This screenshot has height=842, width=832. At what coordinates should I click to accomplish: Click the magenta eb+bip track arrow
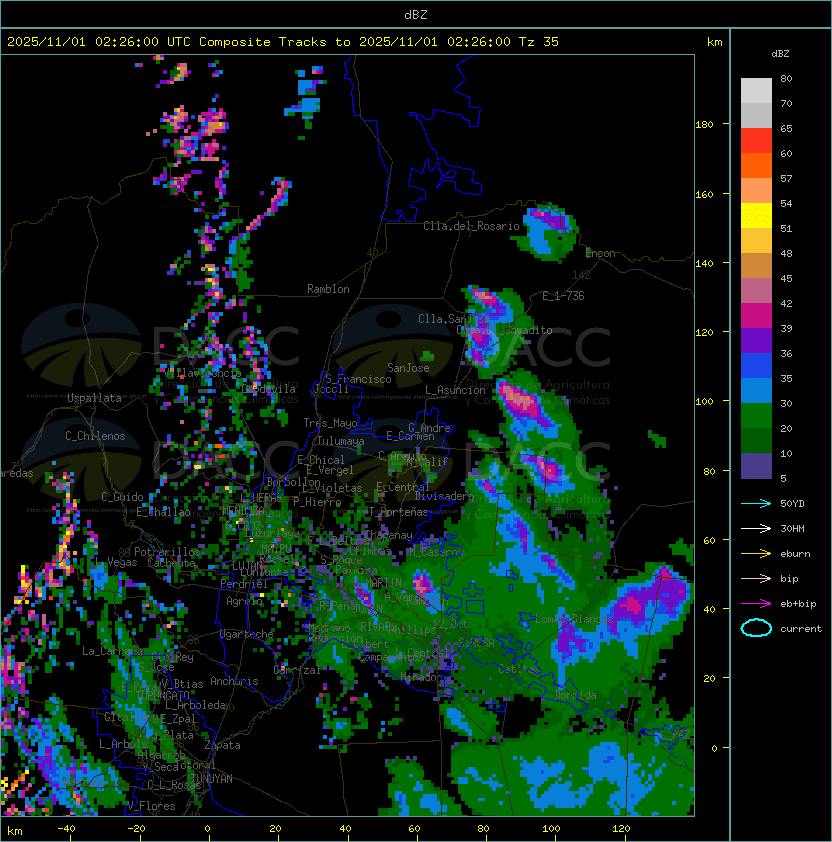[756, 604]
